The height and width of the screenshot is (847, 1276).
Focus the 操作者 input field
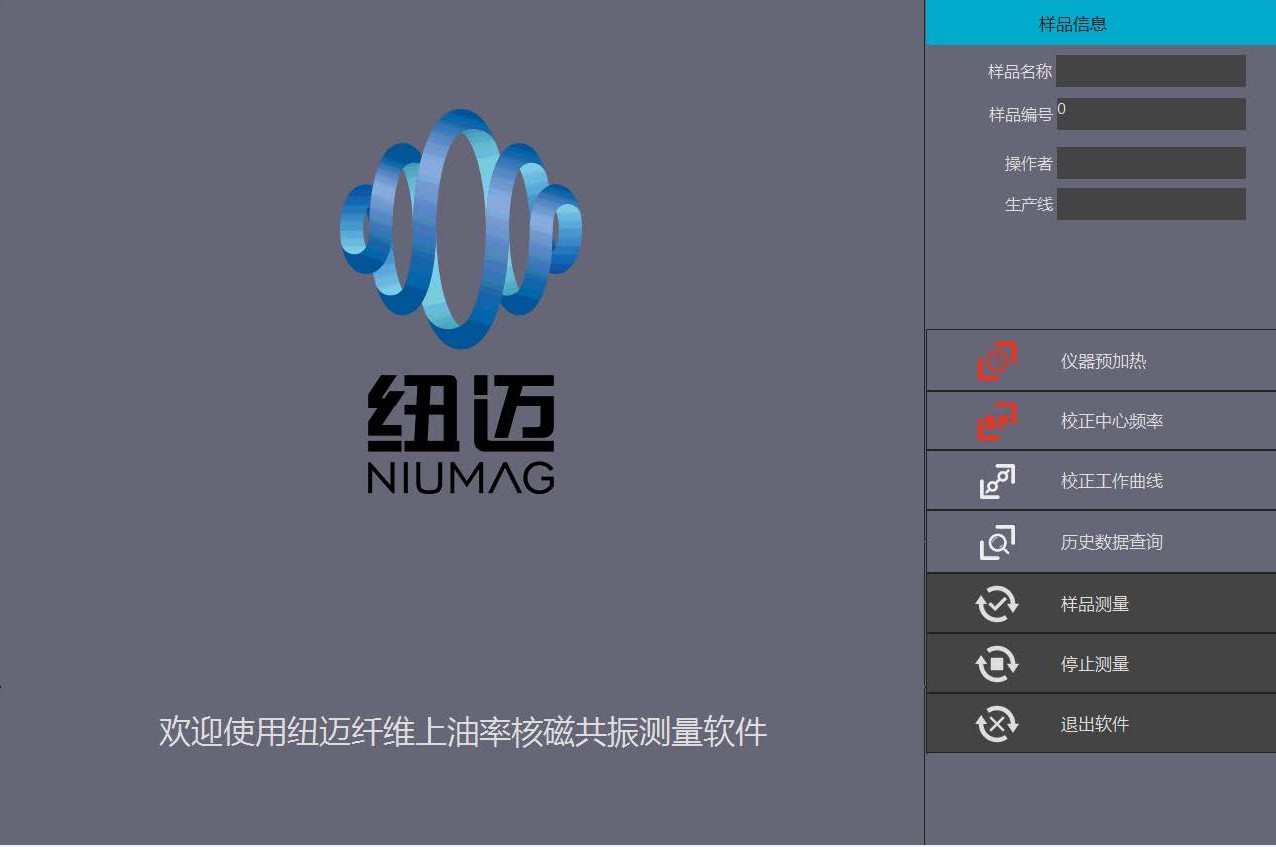click(x=1151, y=163)
